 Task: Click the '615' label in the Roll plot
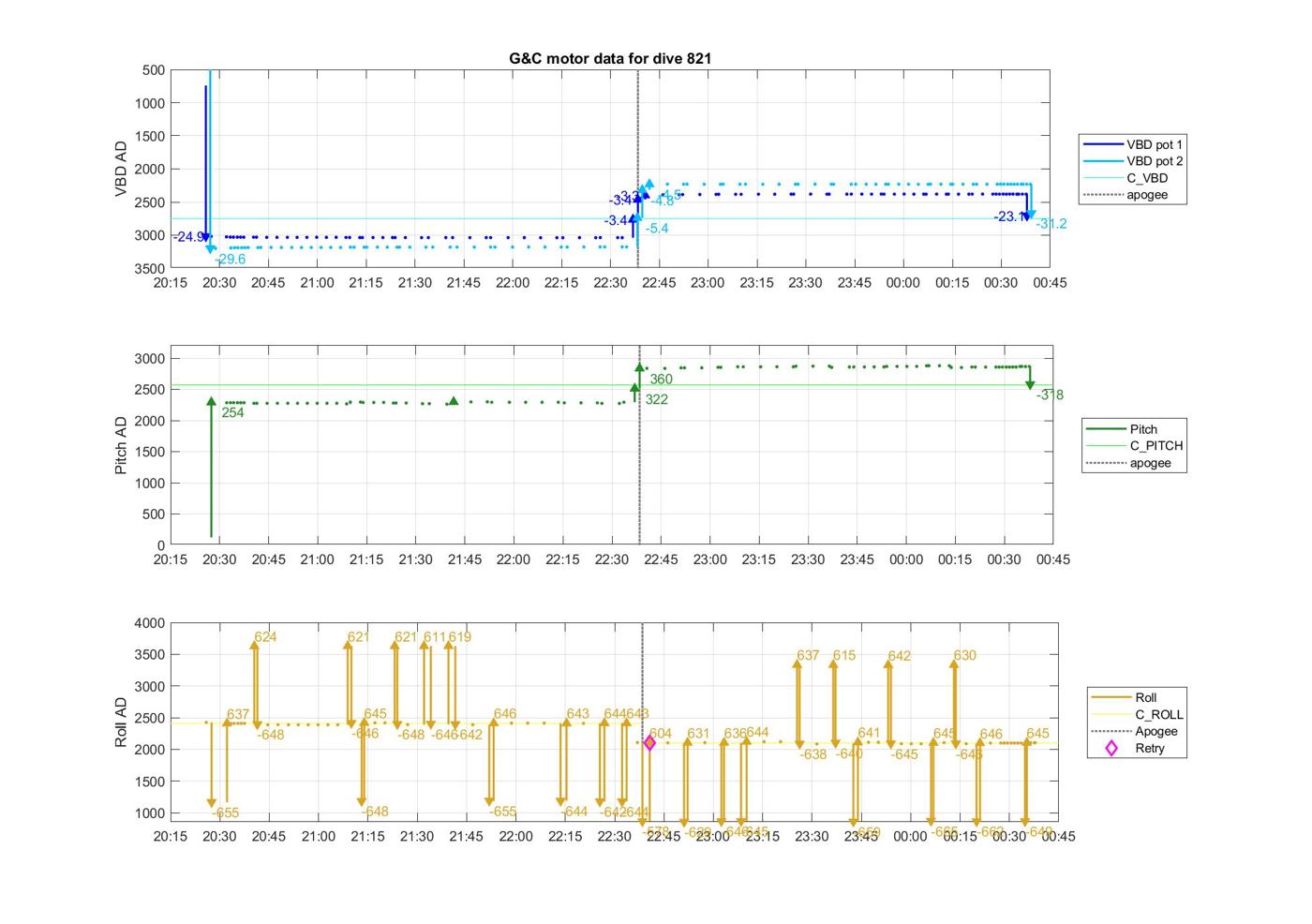844,656
